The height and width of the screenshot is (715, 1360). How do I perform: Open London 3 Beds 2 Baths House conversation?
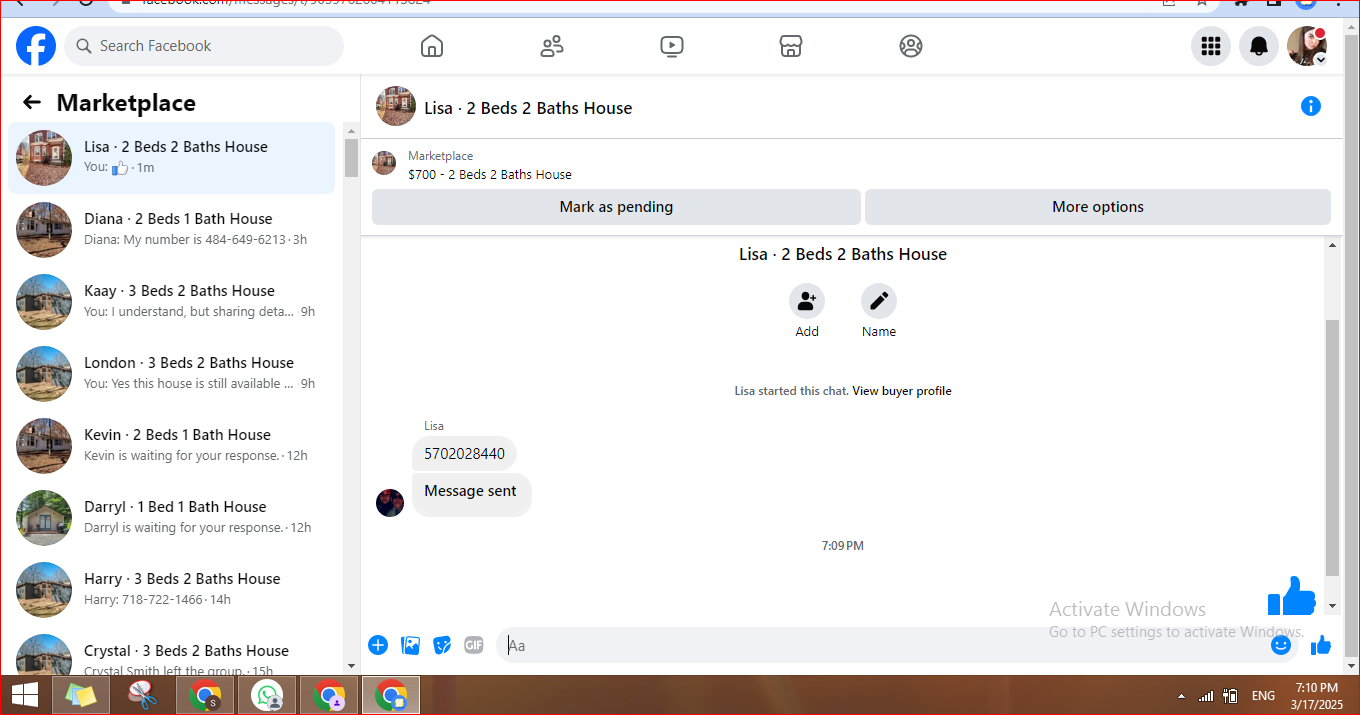[x=172, y=374]
